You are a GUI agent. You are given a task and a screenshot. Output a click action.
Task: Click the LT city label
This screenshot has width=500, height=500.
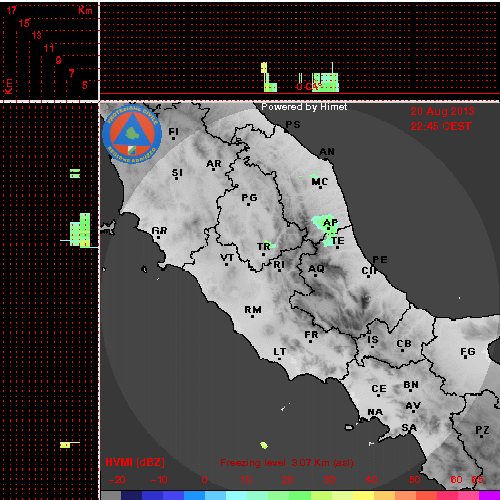(x=280, y=352)
